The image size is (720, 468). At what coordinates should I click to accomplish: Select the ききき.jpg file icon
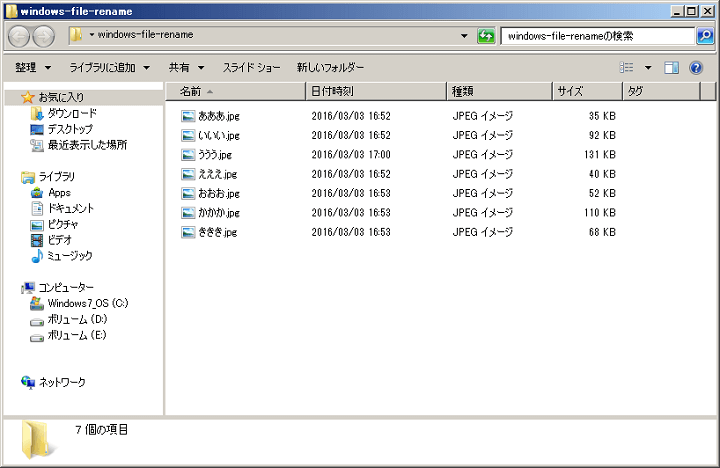(x=188, y=232)
